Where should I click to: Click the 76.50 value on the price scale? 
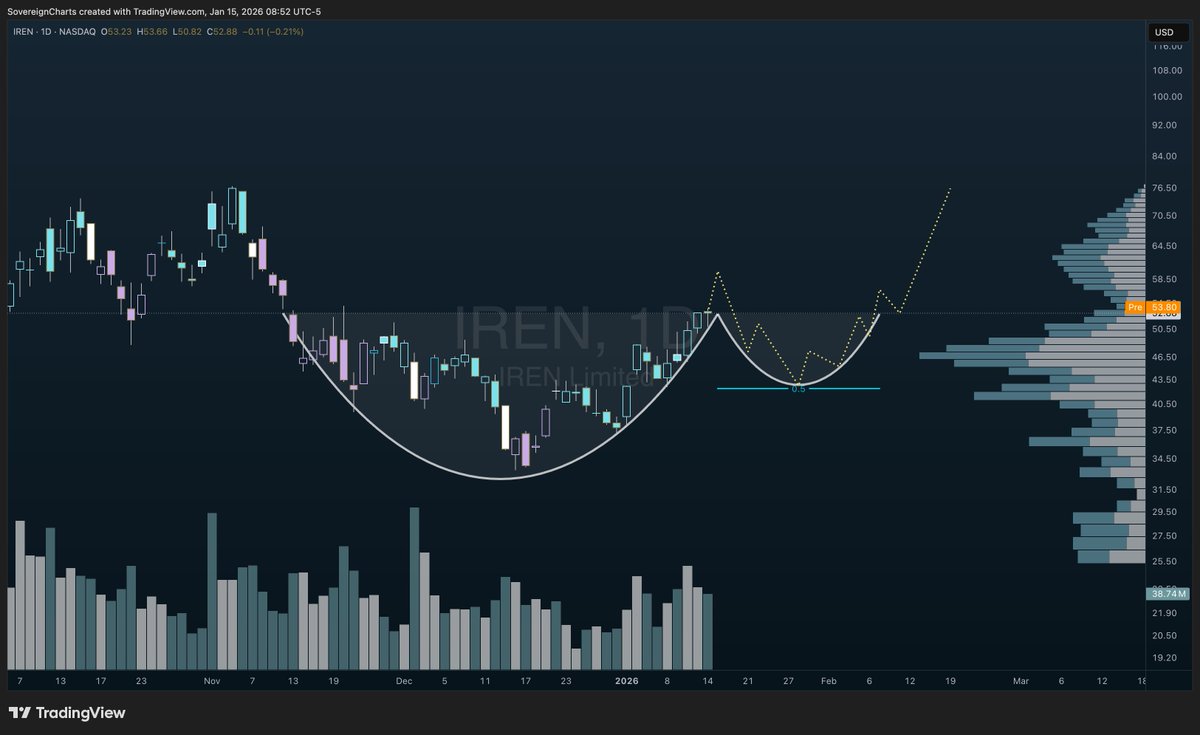pyautogui.click(x=1165, y=188)
